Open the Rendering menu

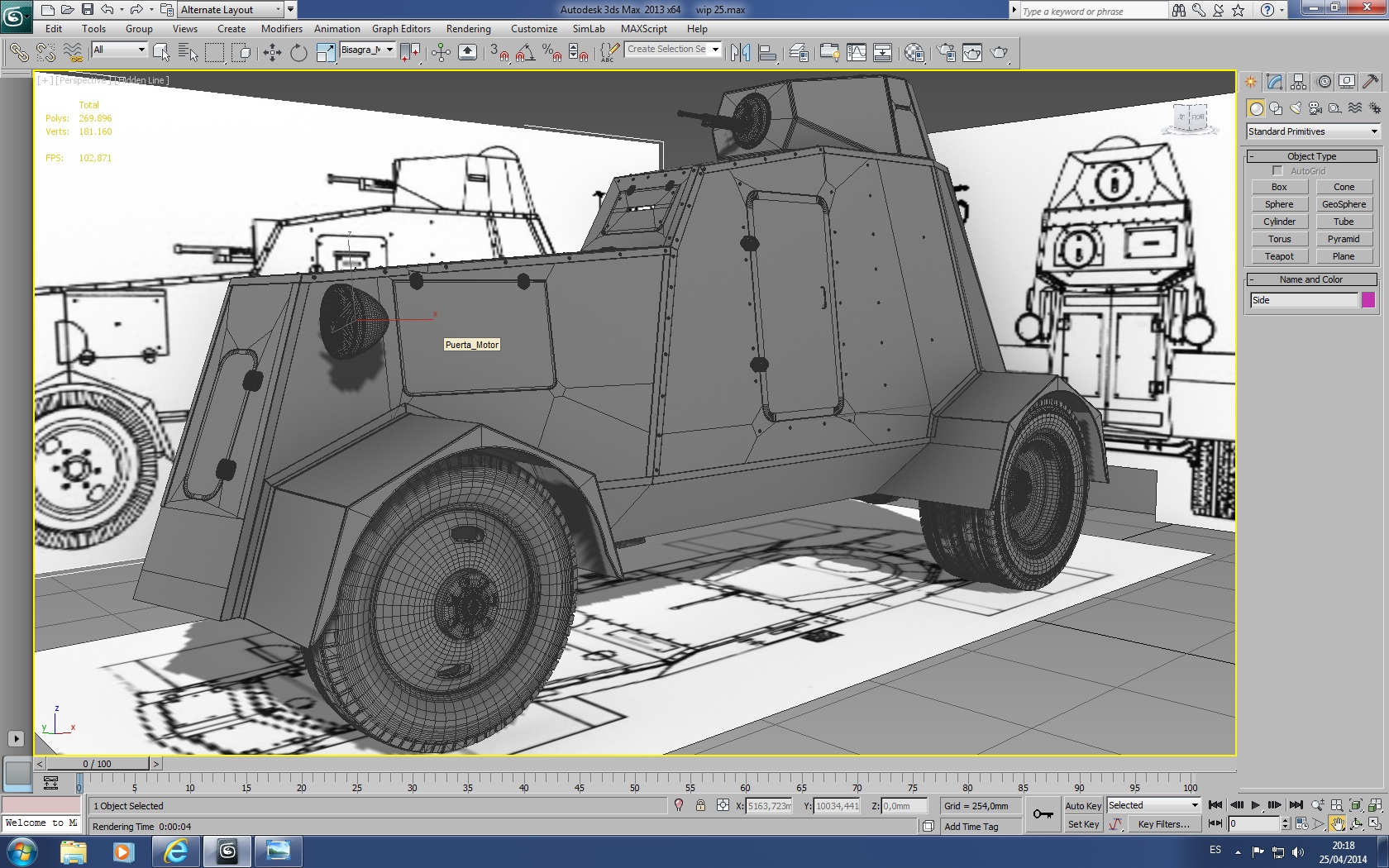pos(468,29)
